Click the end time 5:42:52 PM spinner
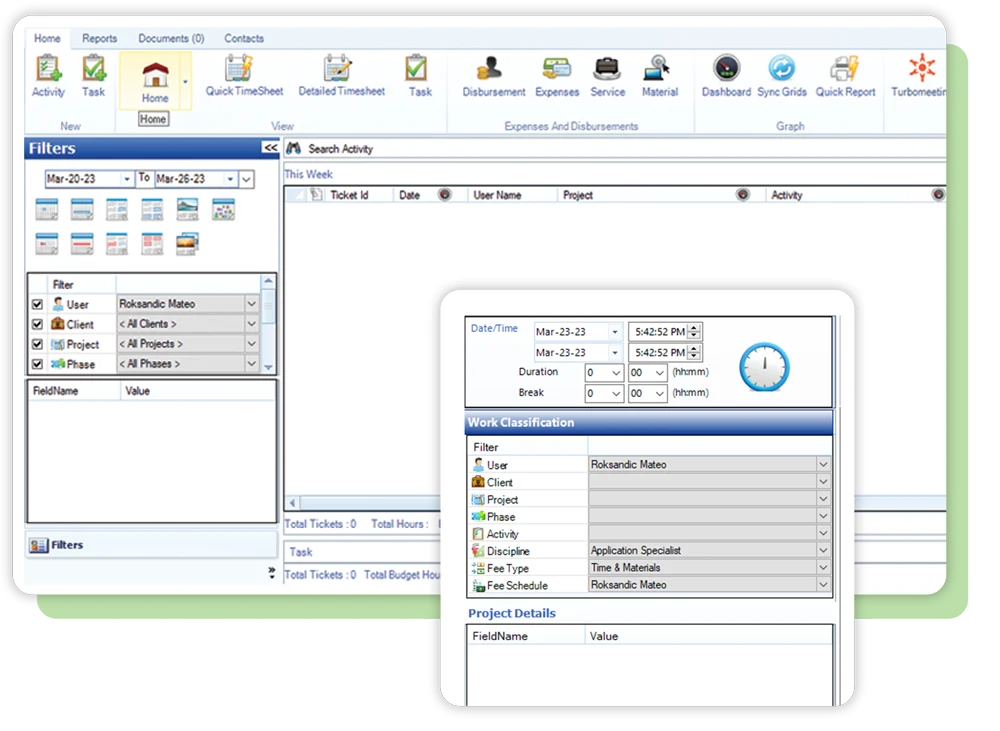The height and width of the screenshot is (731, 1000). coord(695,352)
